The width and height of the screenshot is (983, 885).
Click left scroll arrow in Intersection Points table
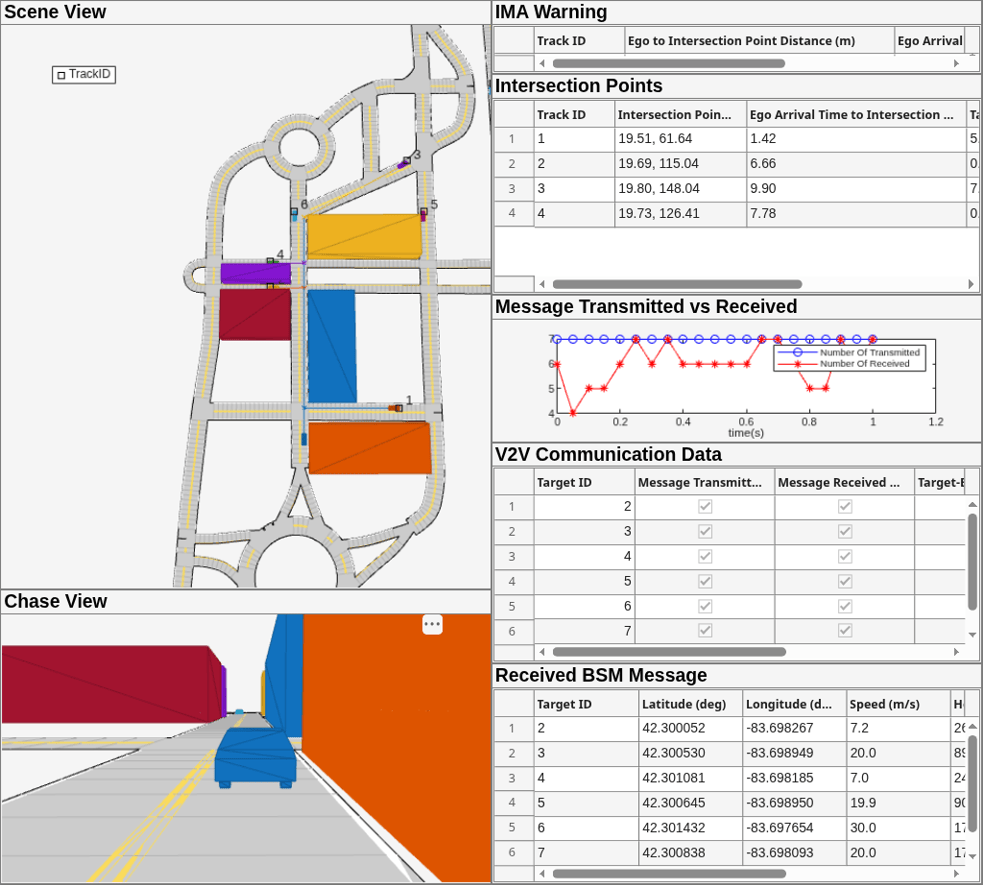(x=542, y=284)
